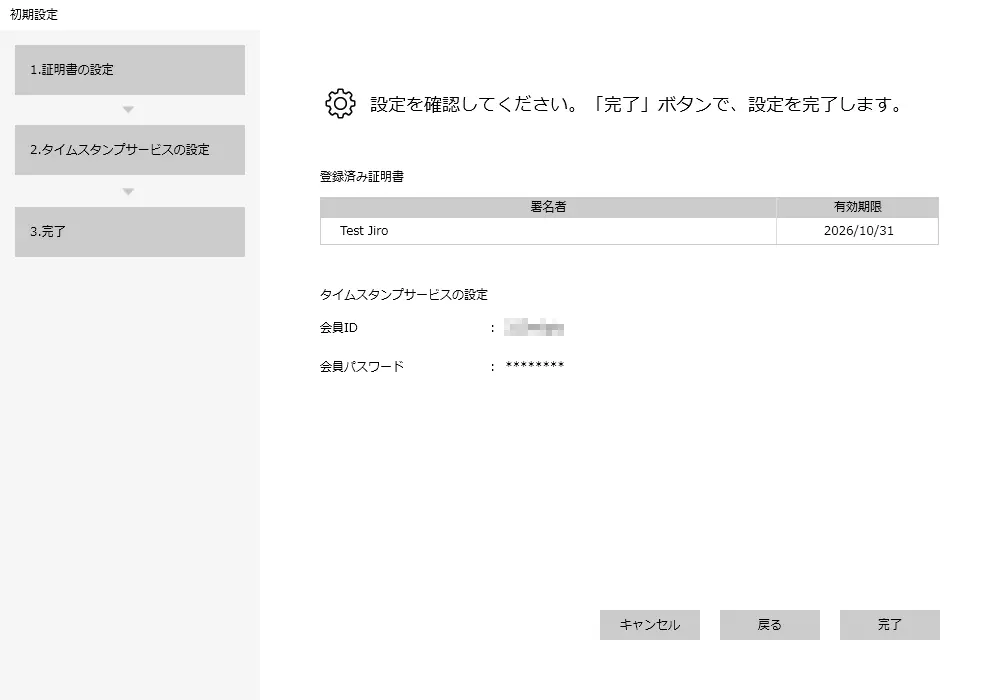Select step 3.完了 in sidebar
The height and width of the screenshot is (700, 1000).
point(130,231)
